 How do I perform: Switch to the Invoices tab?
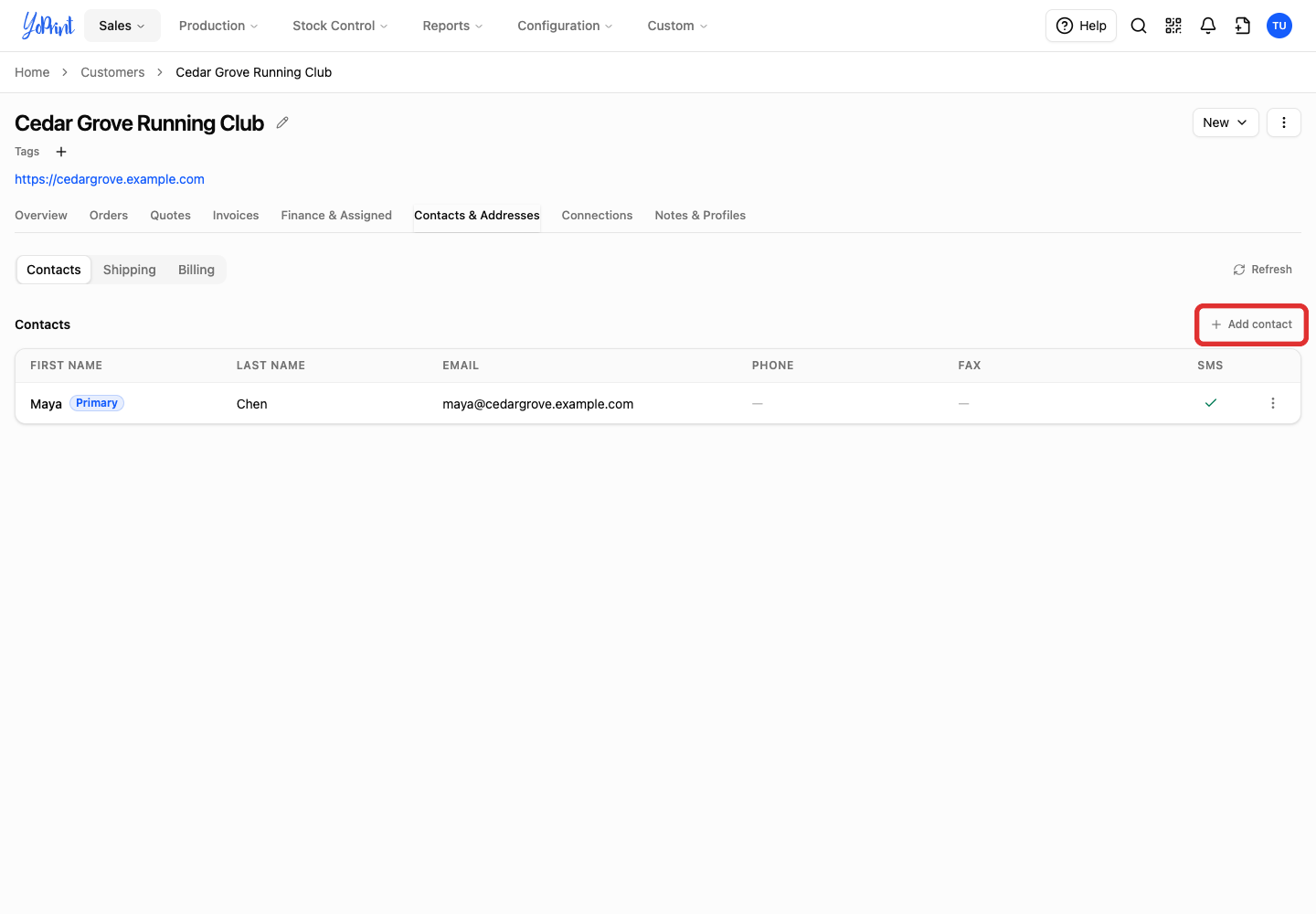[x=236, y=216]
